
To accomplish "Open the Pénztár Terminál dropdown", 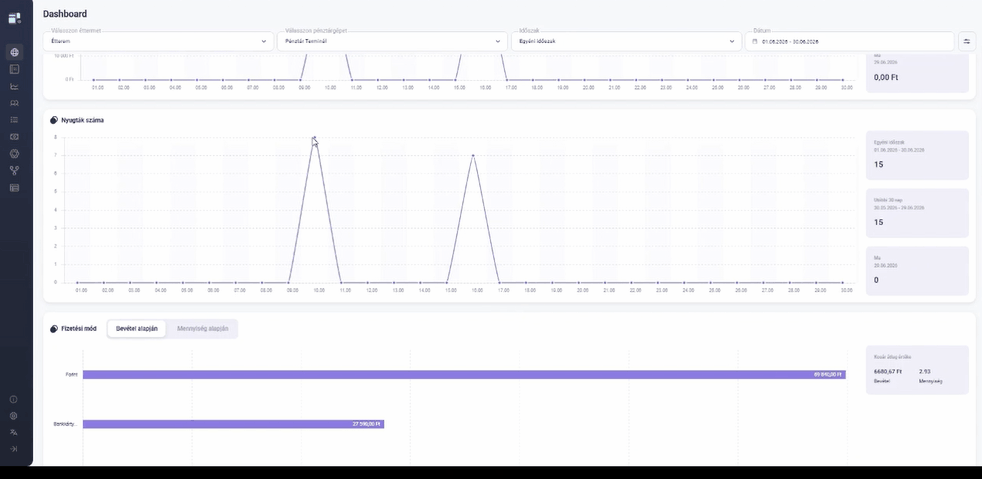I will [392, 41].
